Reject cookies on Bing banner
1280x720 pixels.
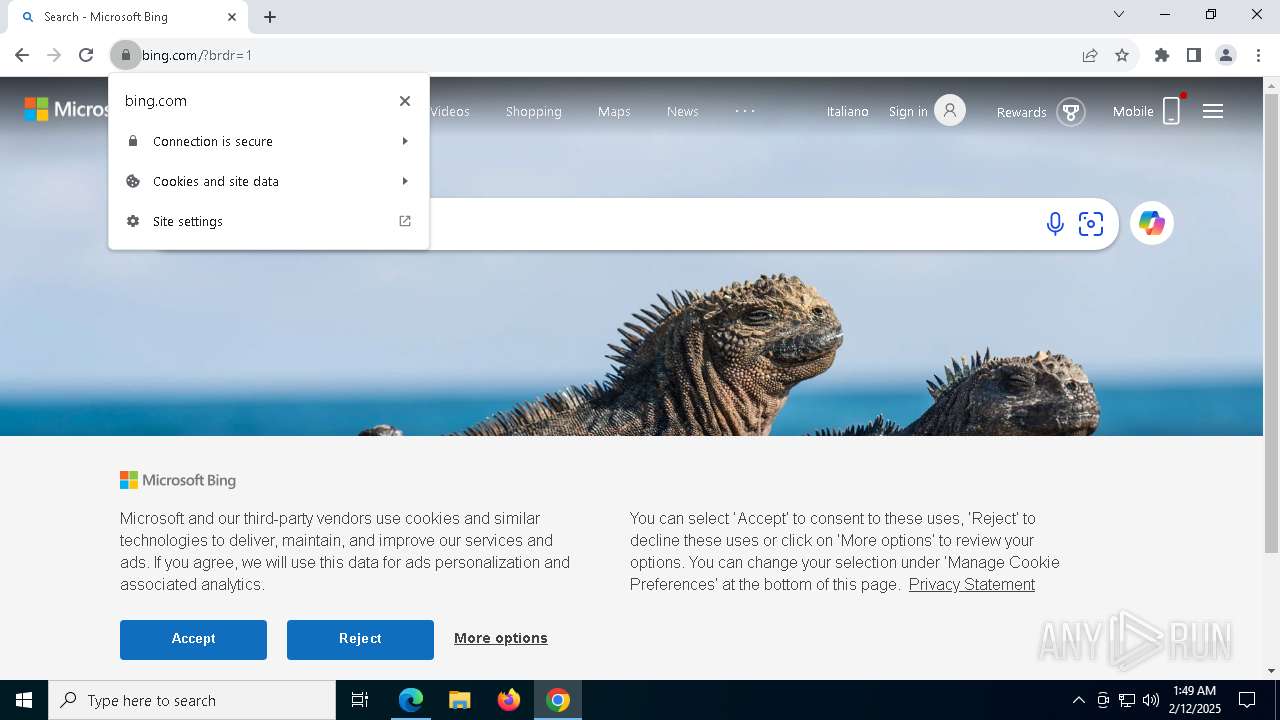point(360,639)
